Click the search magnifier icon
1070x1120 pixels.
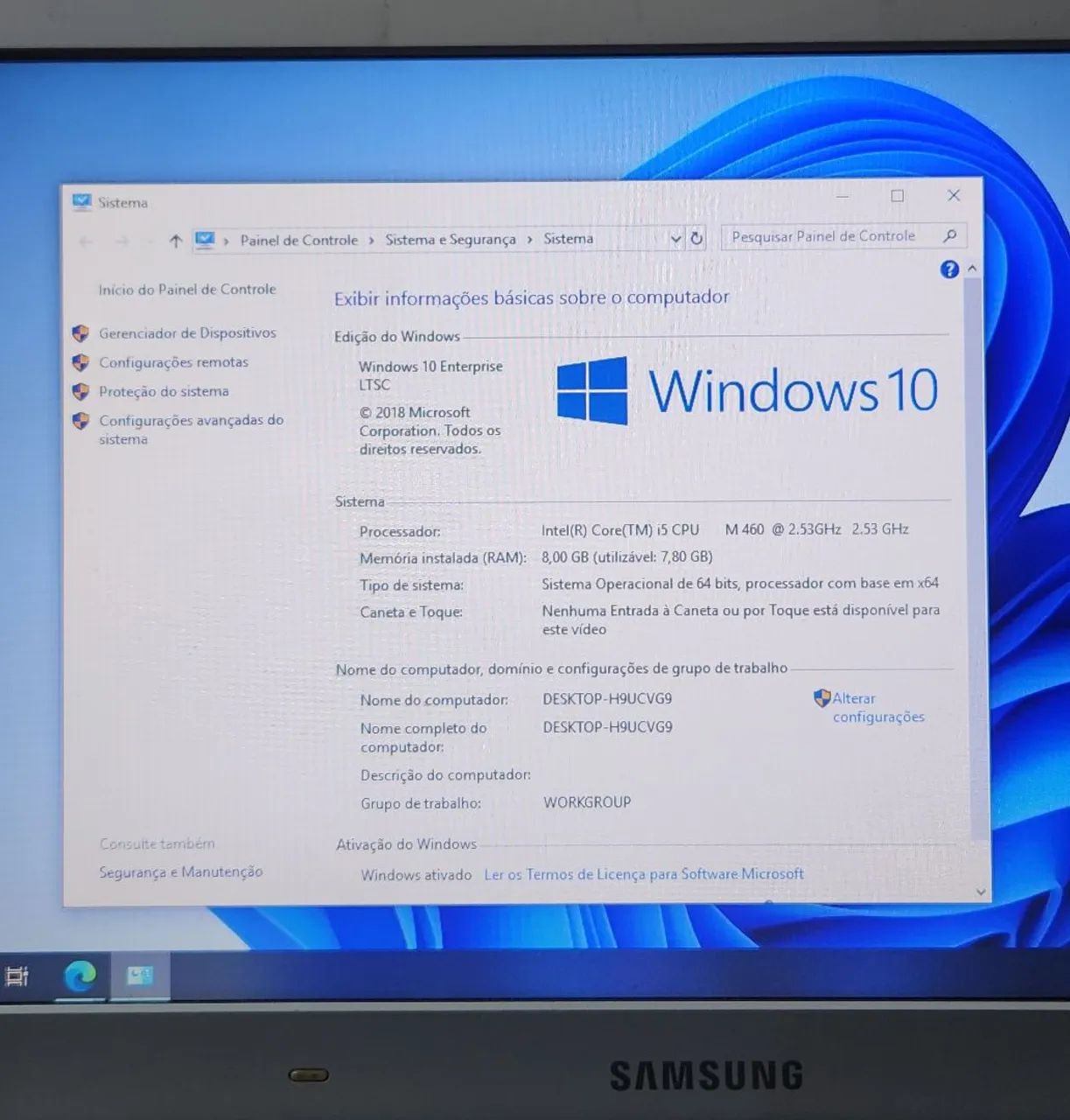click(950, 235)
